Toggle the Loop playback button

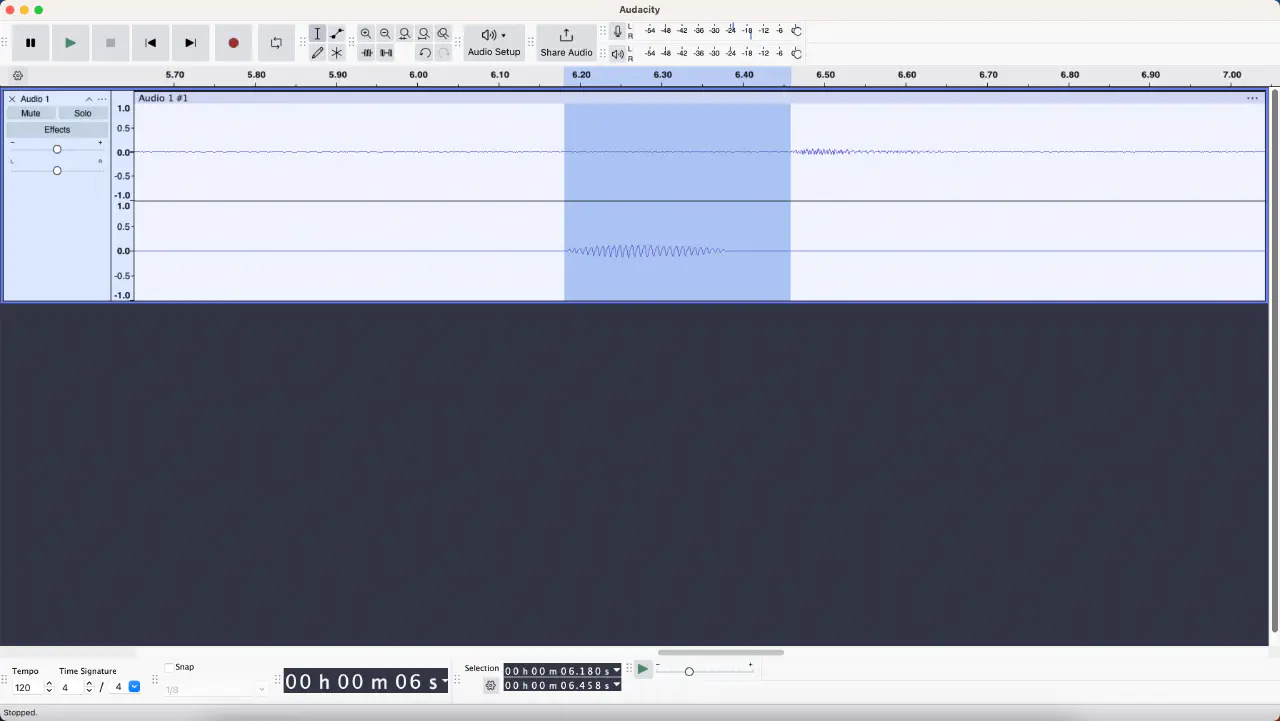(x=276, y=43)
